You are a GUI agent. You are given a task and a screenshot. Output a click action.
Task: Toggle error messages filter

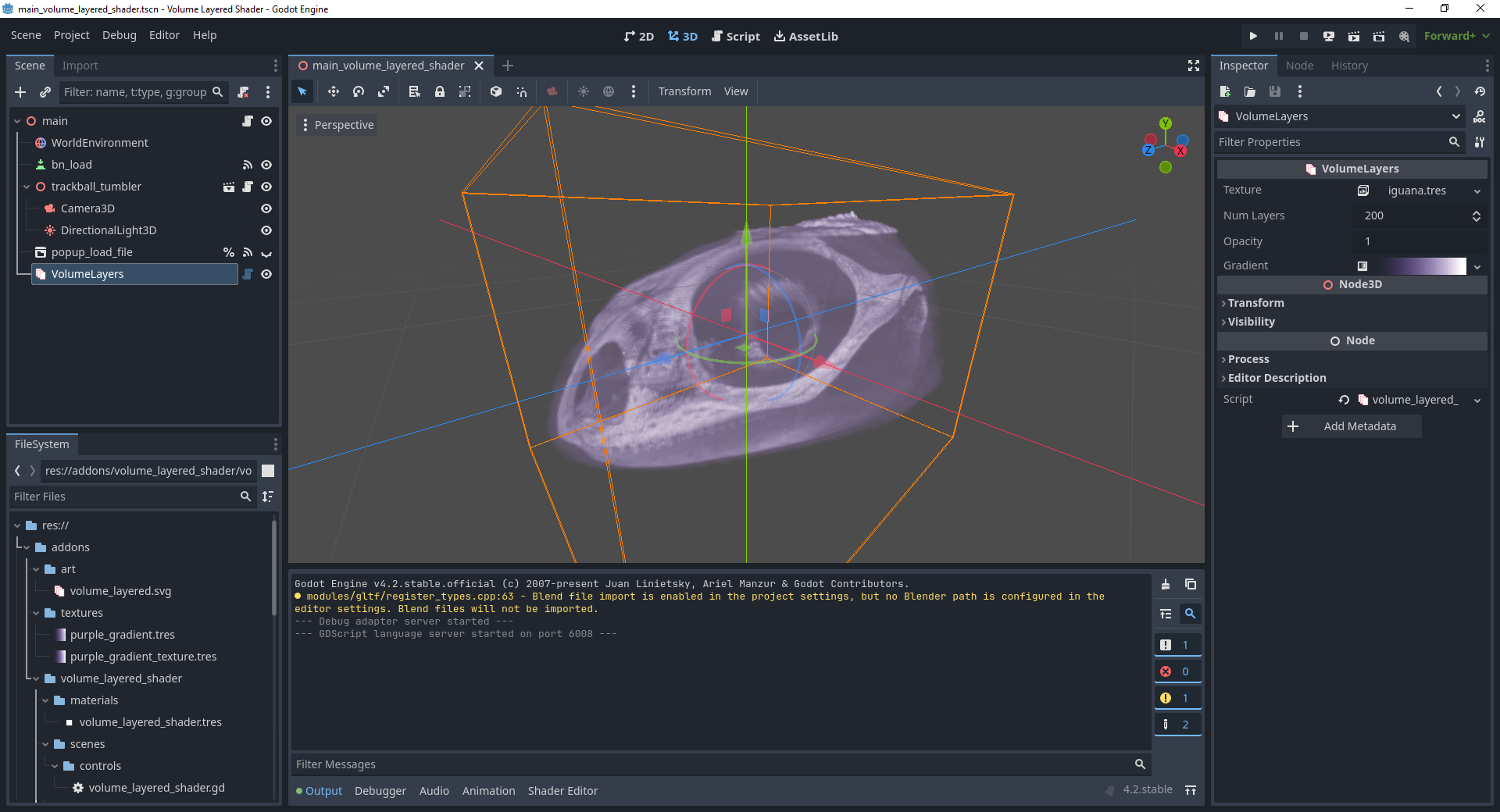(x=1177, y=671)
